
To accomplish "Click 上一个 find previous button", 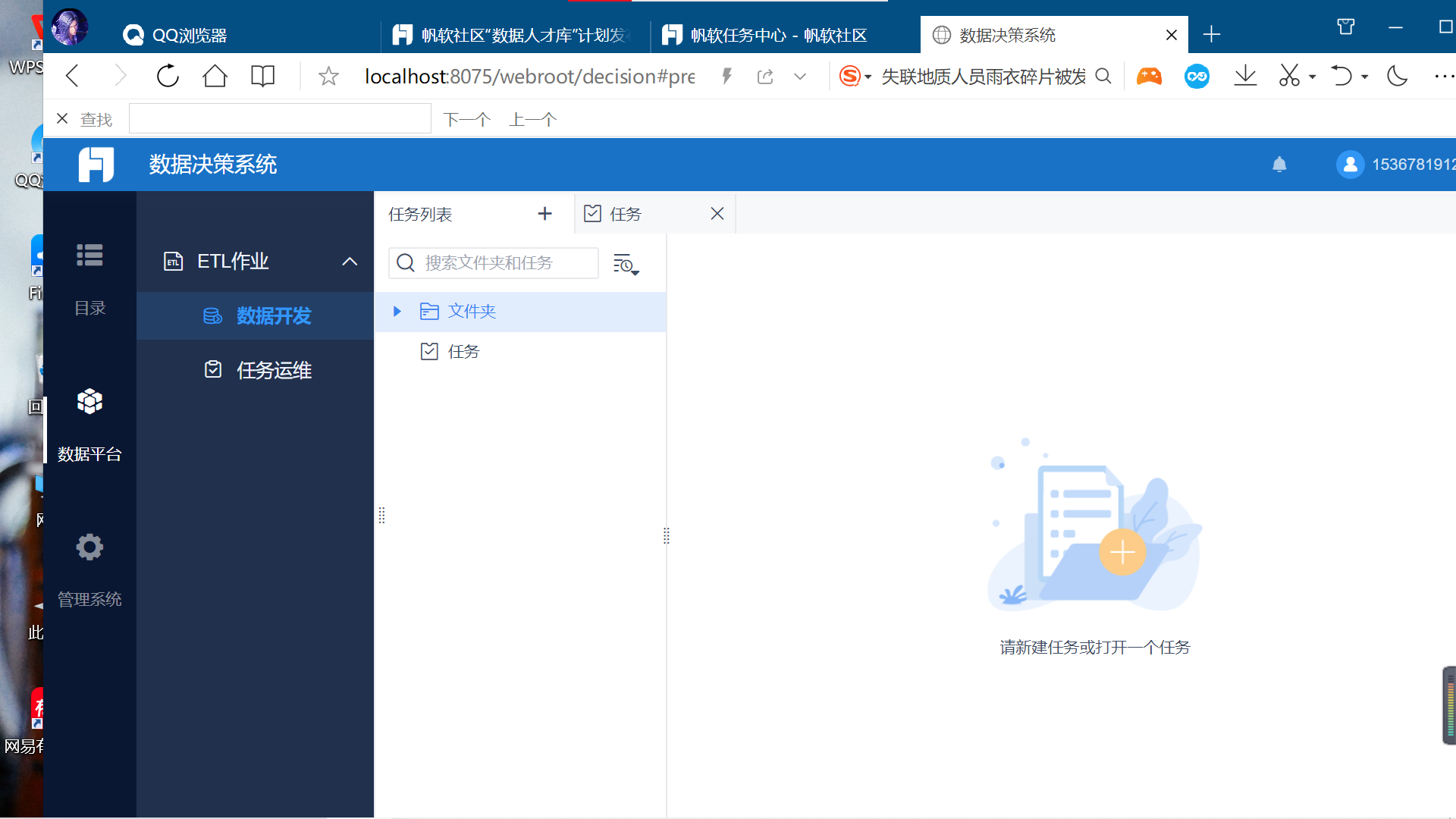I will (532, 119).
